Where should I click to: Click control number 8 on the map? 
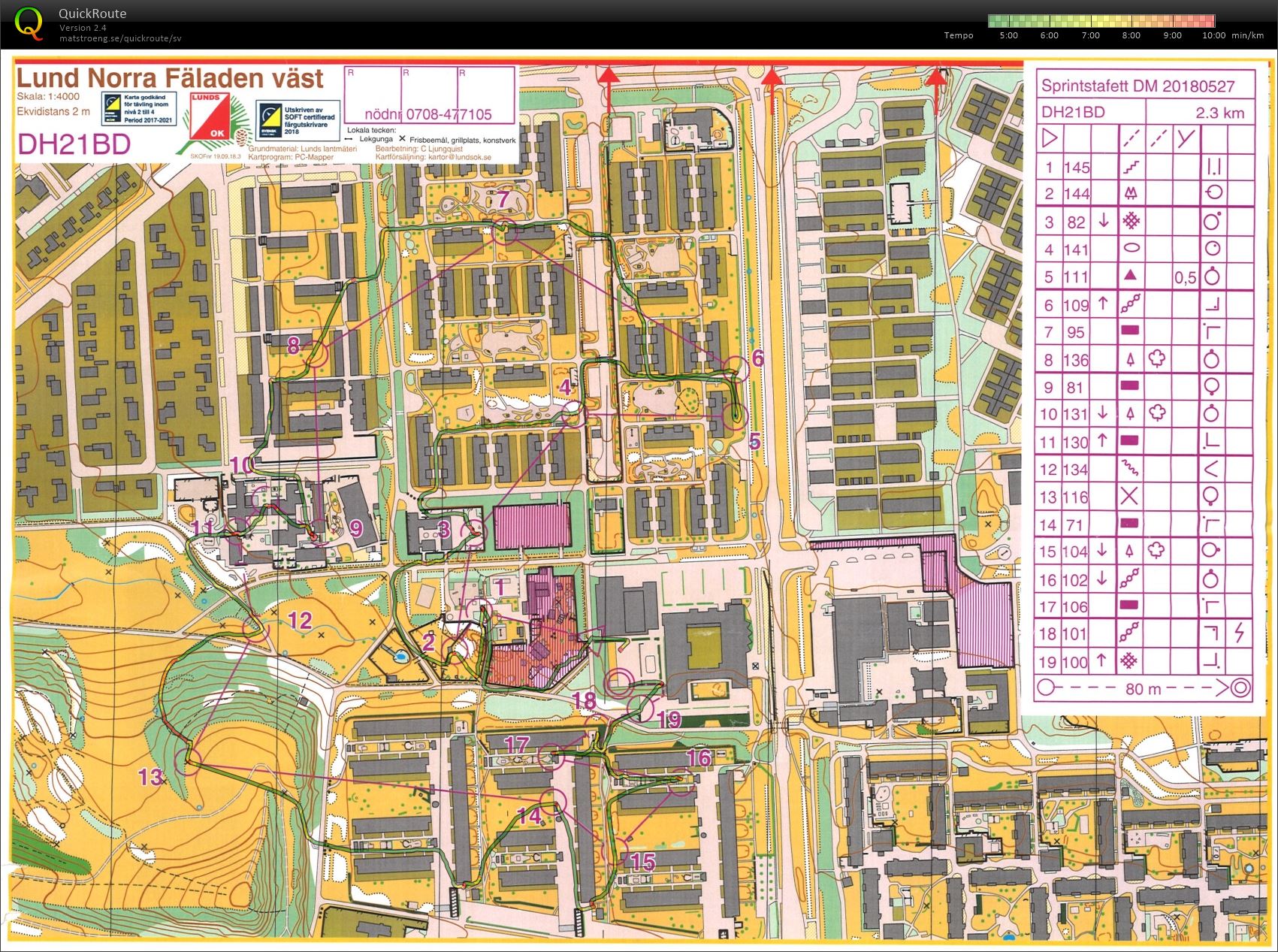pyautogui.click(x=293, y=345)
